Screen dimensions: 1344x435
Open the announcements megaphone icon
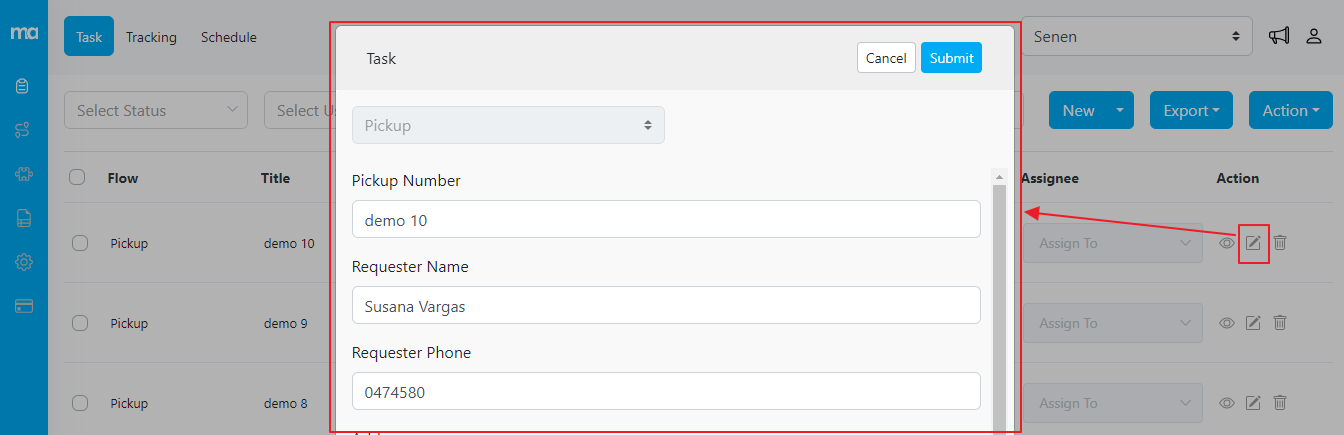1279,36
